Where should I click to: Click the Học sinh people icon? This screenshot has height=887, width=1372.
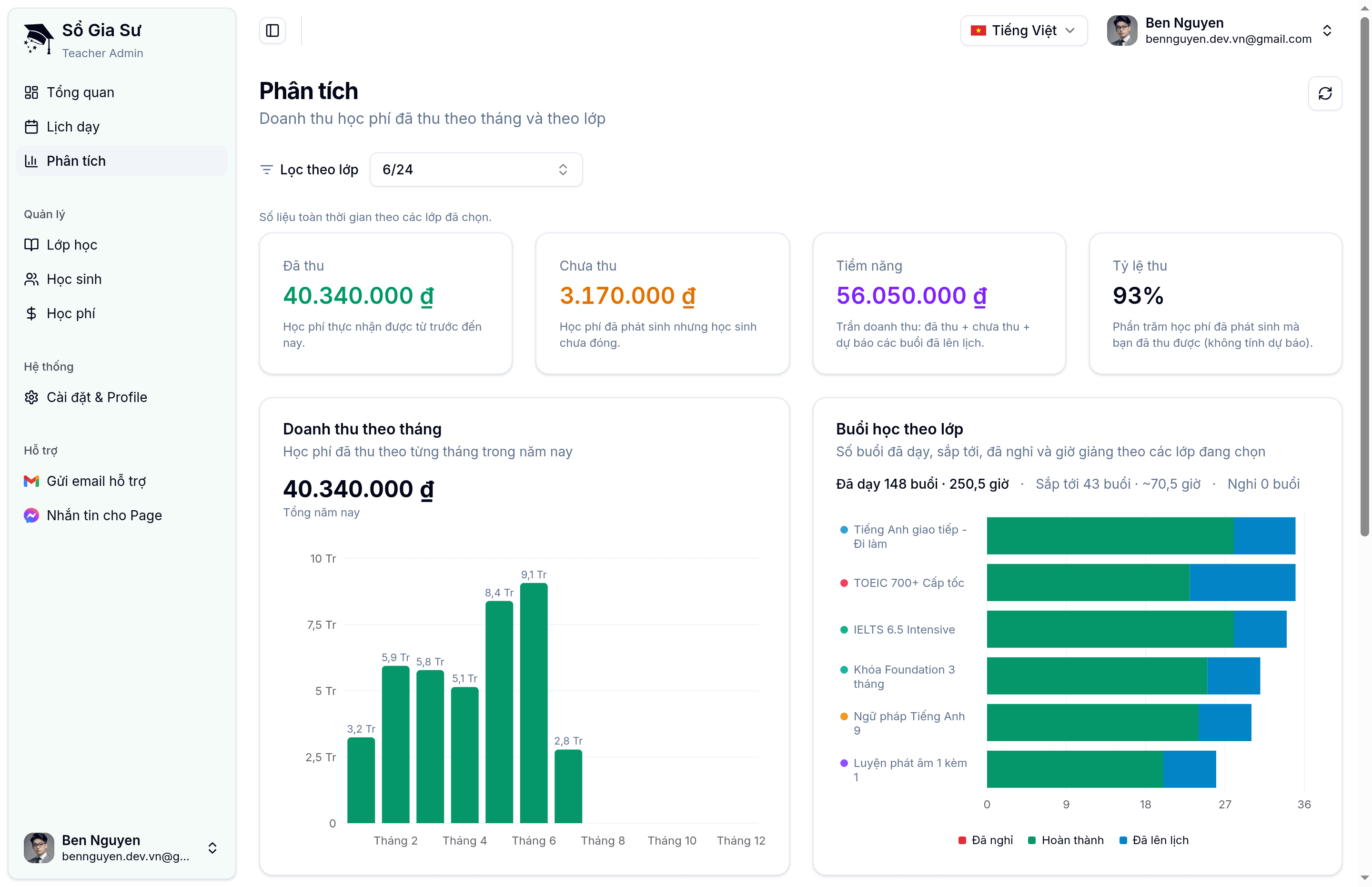point(31,279)
